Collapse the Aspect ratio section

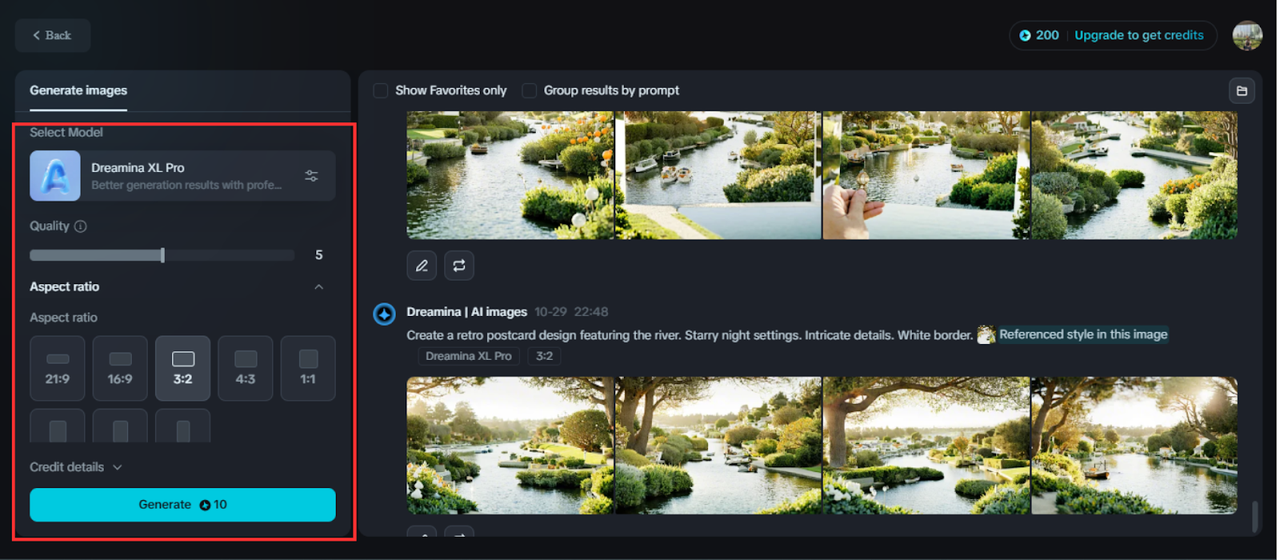319,287
